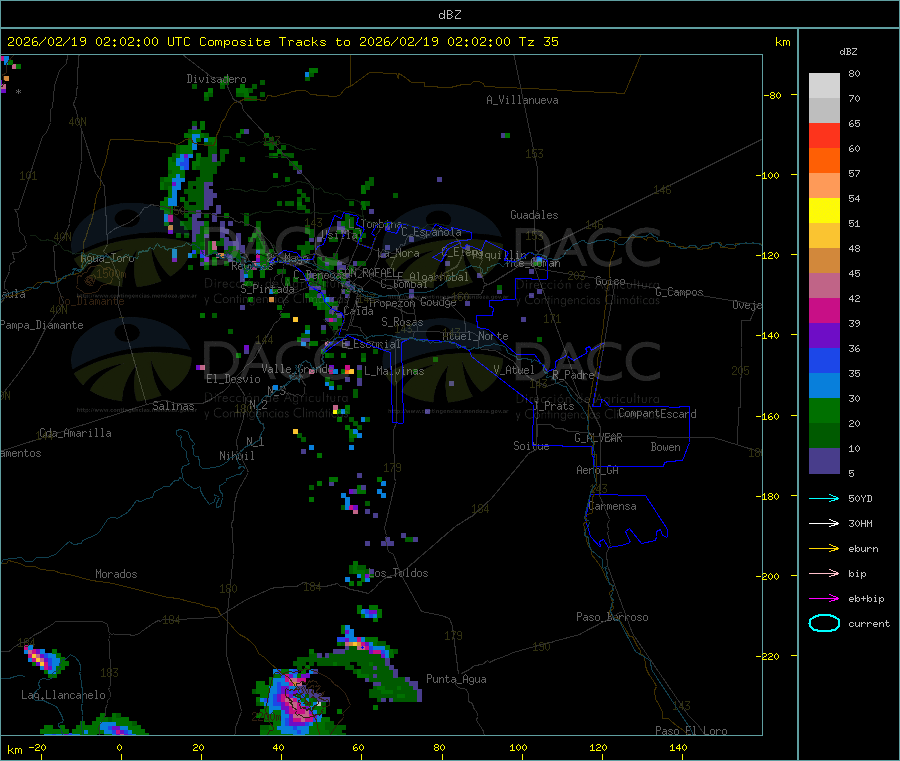This screenshot has width=900, height=761.
Task: Click the Composite Tracks timestamp header line
Action: [x=283, y=42]
